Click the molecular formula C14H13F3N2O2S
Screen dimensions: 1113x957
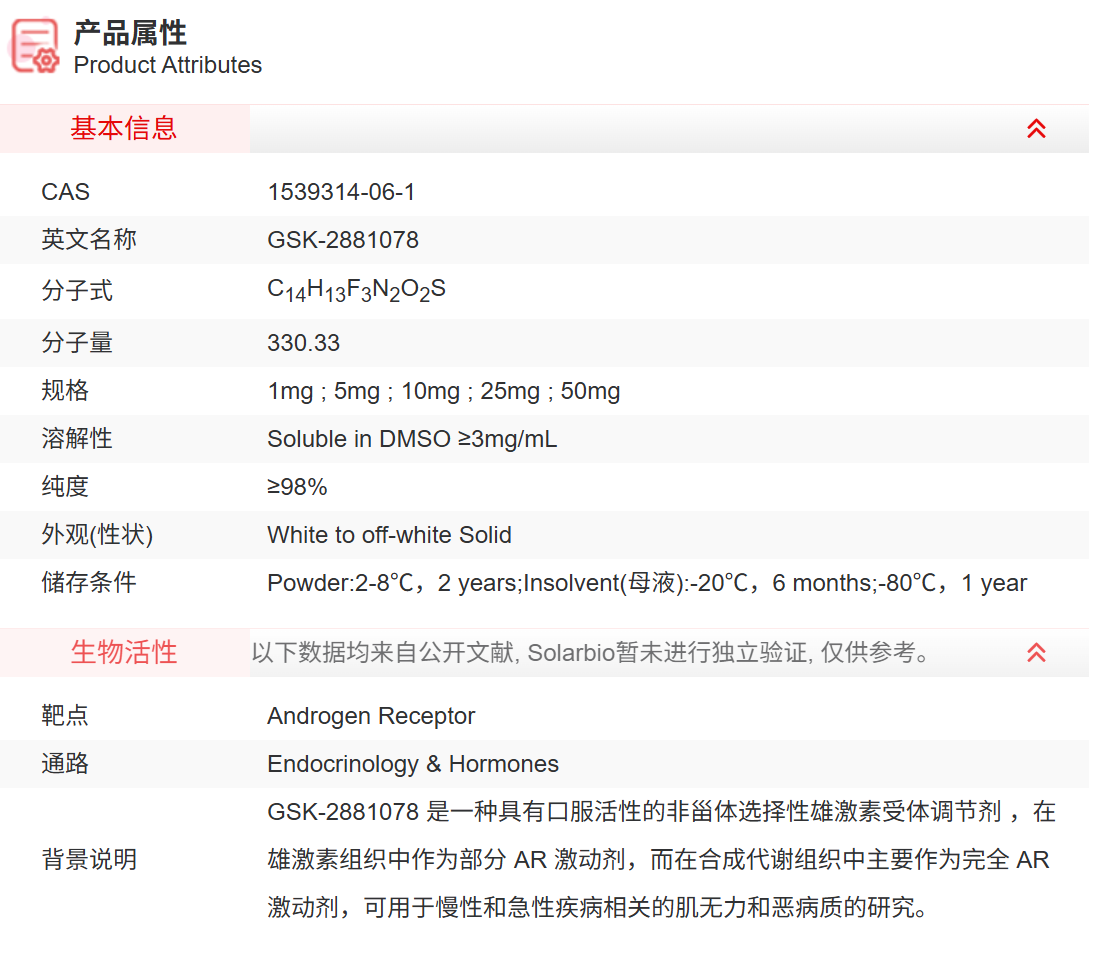tap(356, 291)
